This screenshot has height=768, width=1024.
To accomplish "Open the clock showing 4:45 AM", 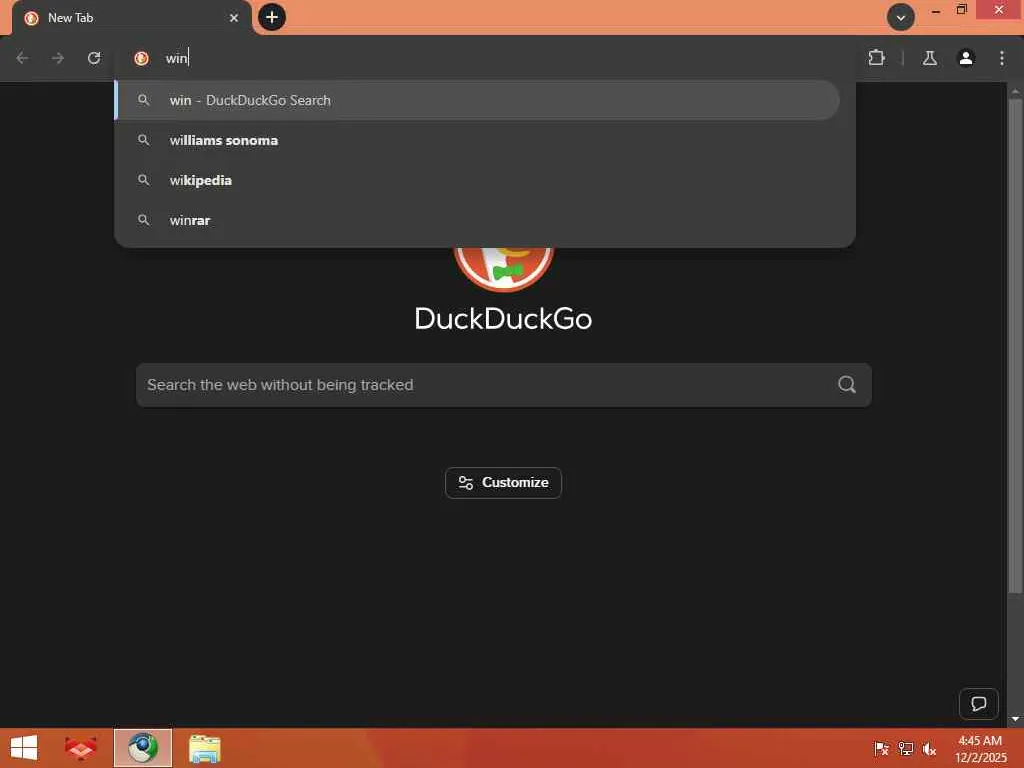I will [x=980, y=749].
